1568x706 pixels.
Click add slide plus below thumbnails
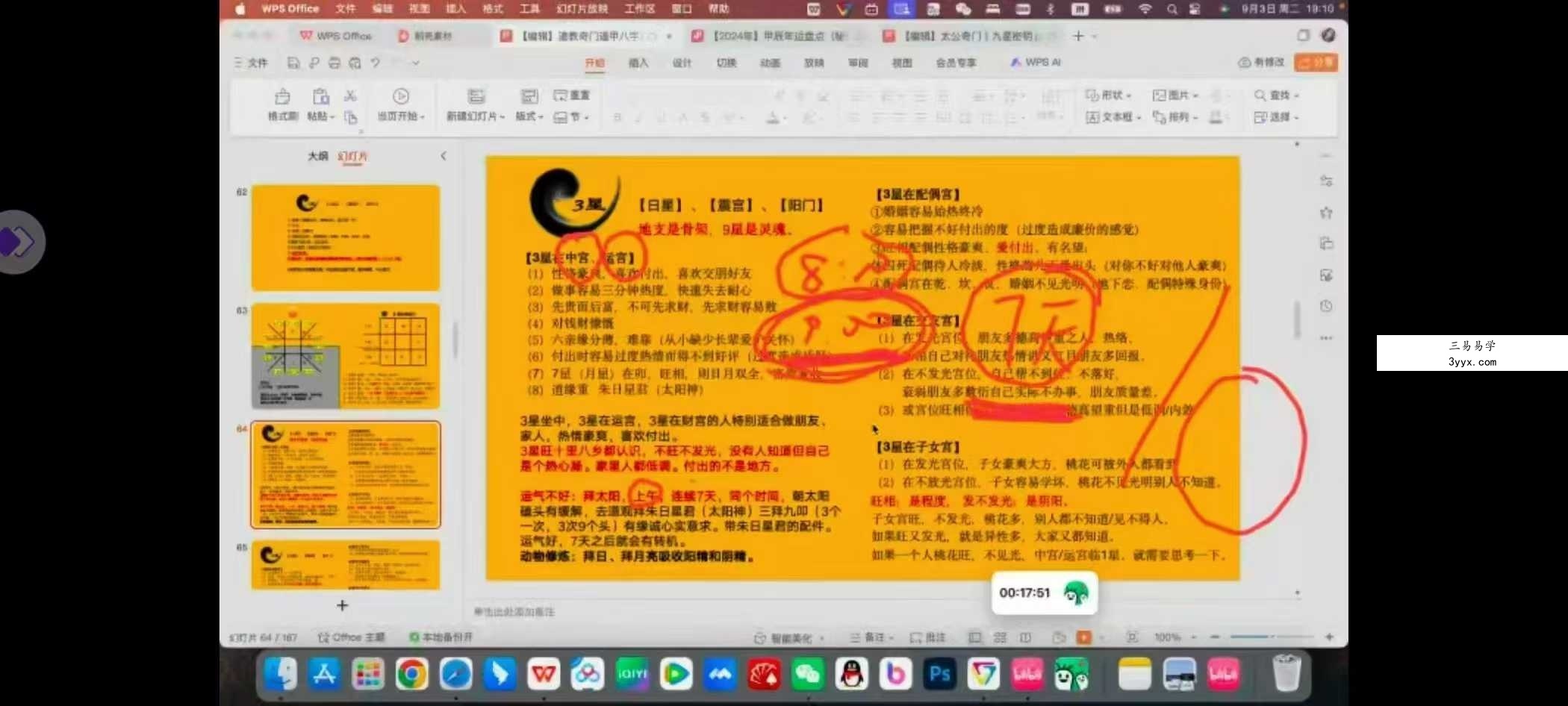tap(342, 605)
